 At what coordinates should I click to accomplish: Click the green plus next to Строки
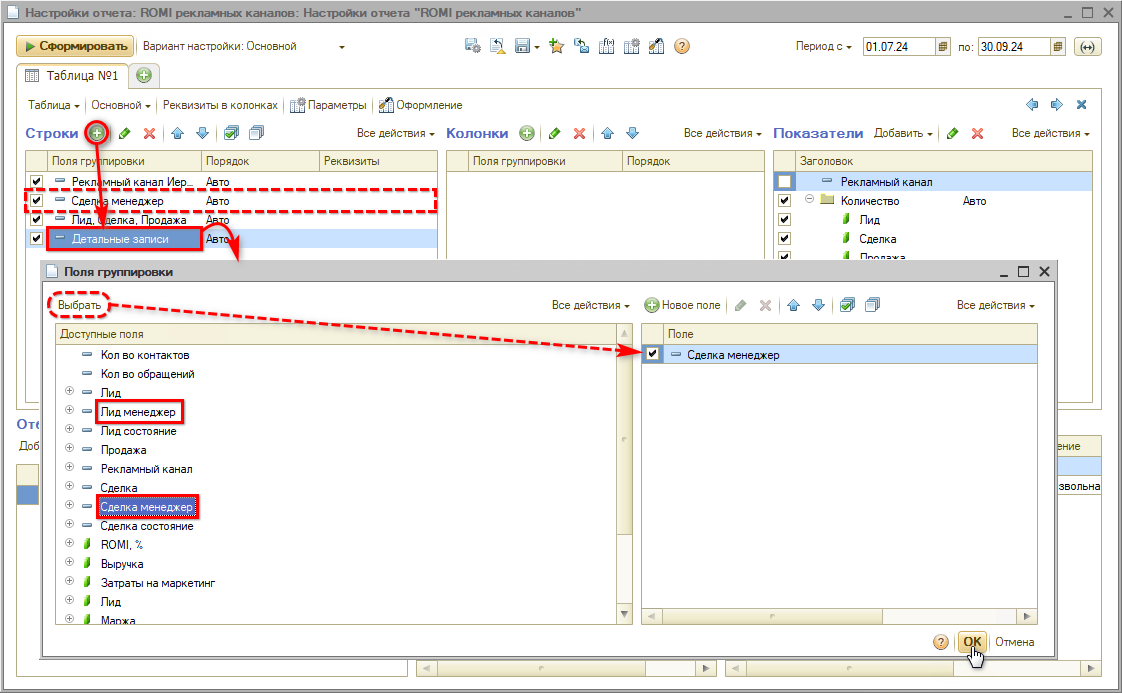point(97,133)
